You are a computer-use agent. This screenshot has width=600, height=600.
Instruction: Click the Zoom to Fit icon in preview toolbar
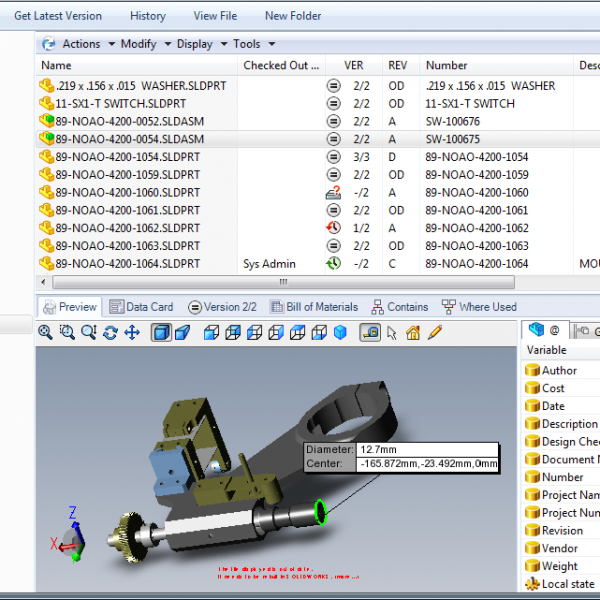tap(46, 333)
